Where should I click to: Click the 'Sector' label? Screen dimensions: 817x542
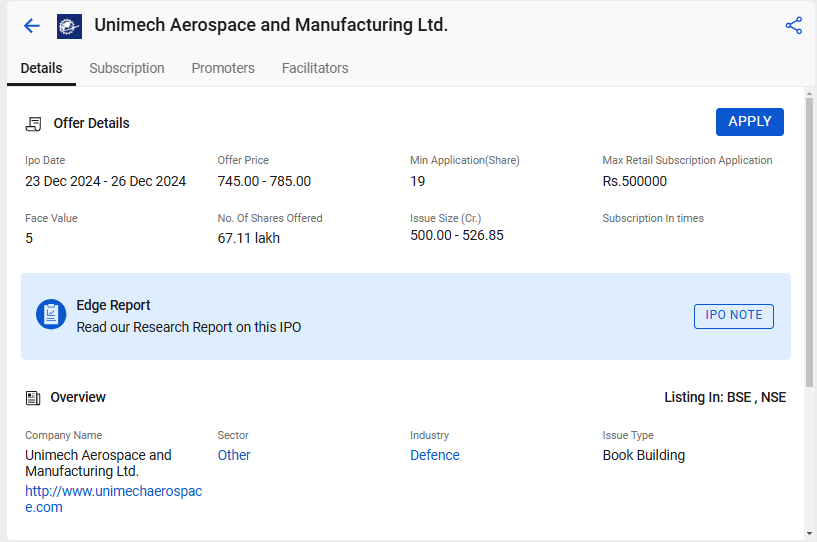233,435
